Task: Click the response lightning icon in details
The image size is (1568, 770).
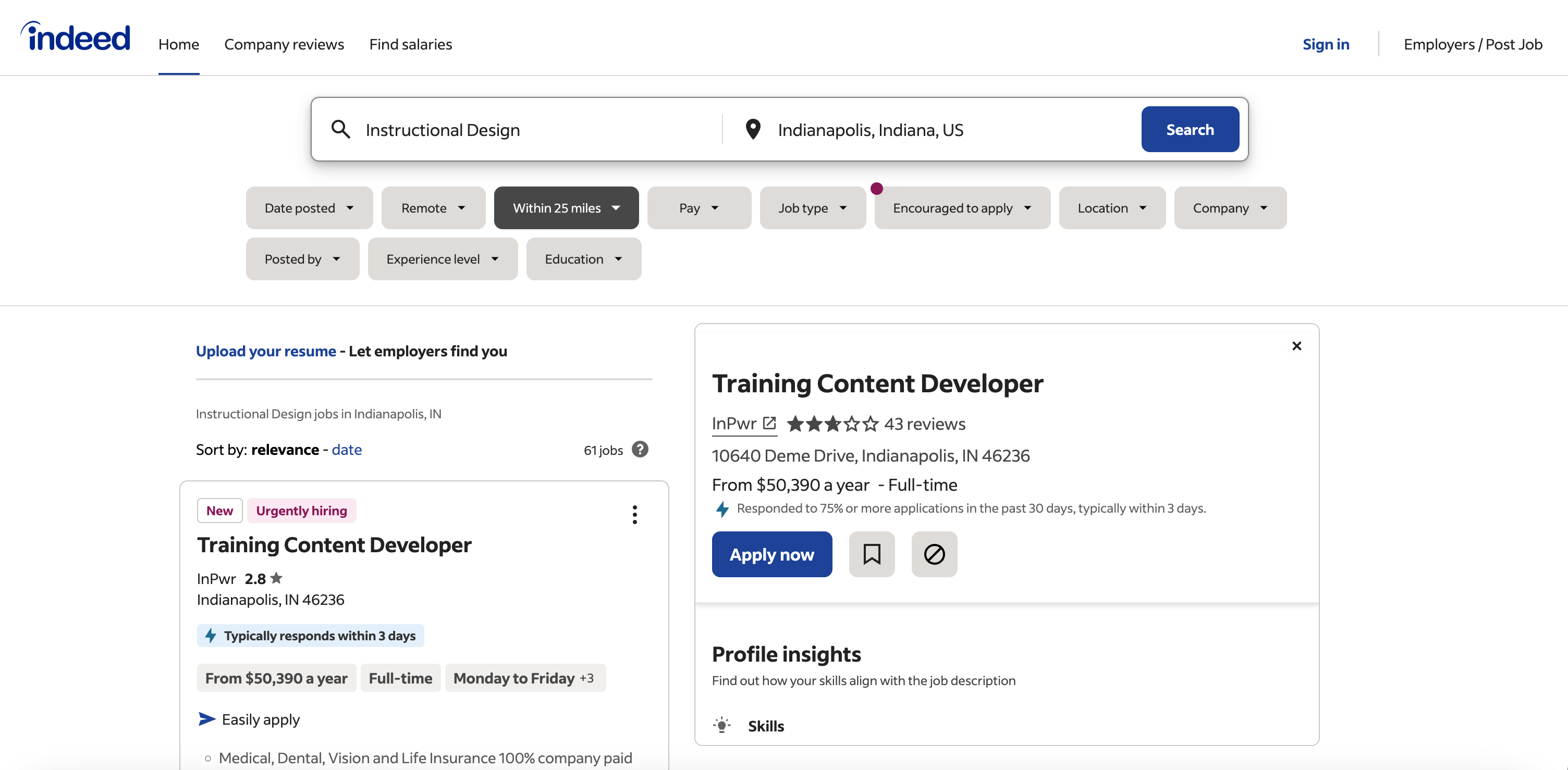Action: point(722,508)
